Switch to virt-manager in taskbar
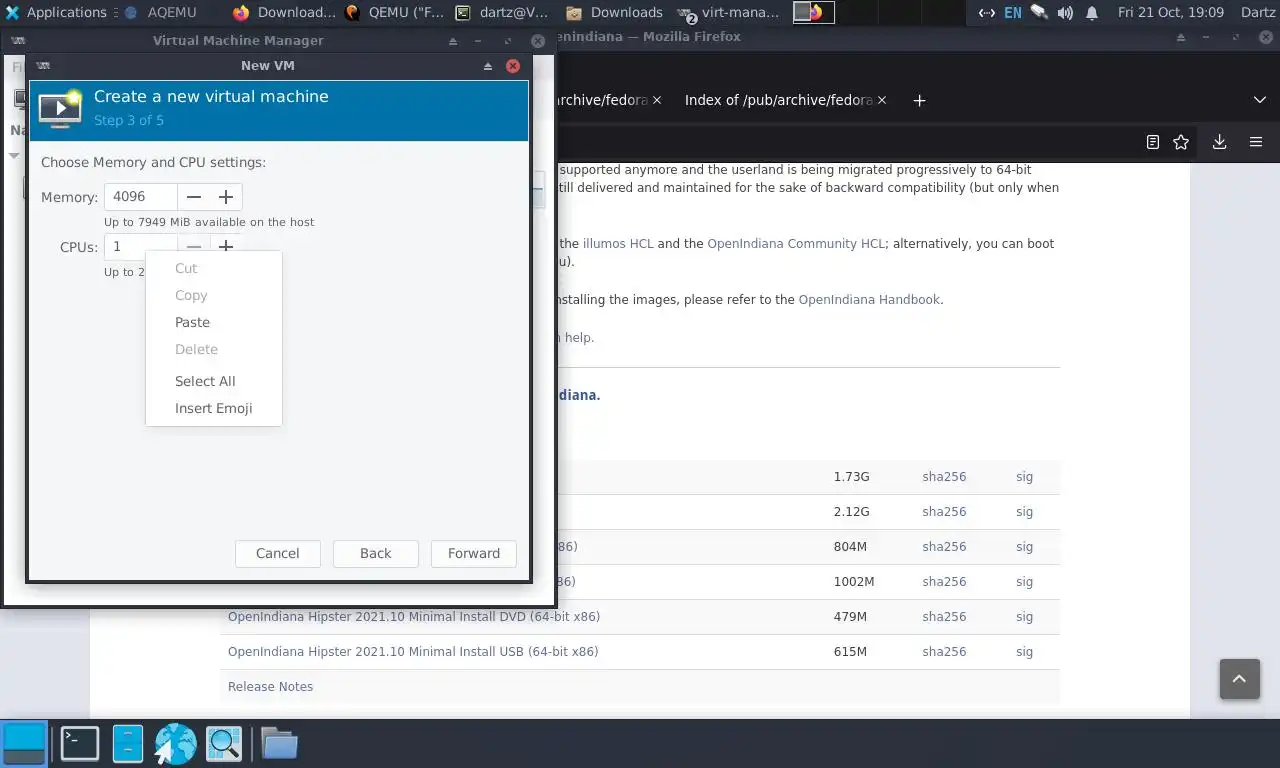The height and width of the screenshot is (768, 1280). click(728, 12)
